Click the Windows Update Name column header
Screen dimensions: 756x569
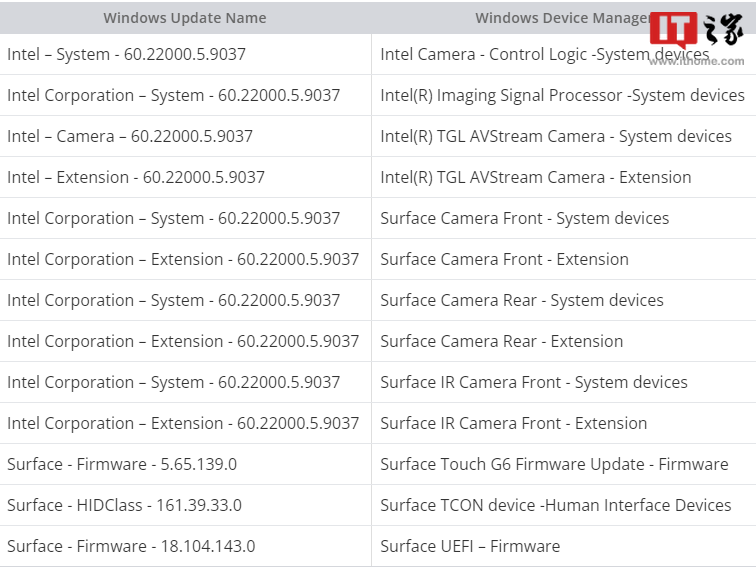185,18
